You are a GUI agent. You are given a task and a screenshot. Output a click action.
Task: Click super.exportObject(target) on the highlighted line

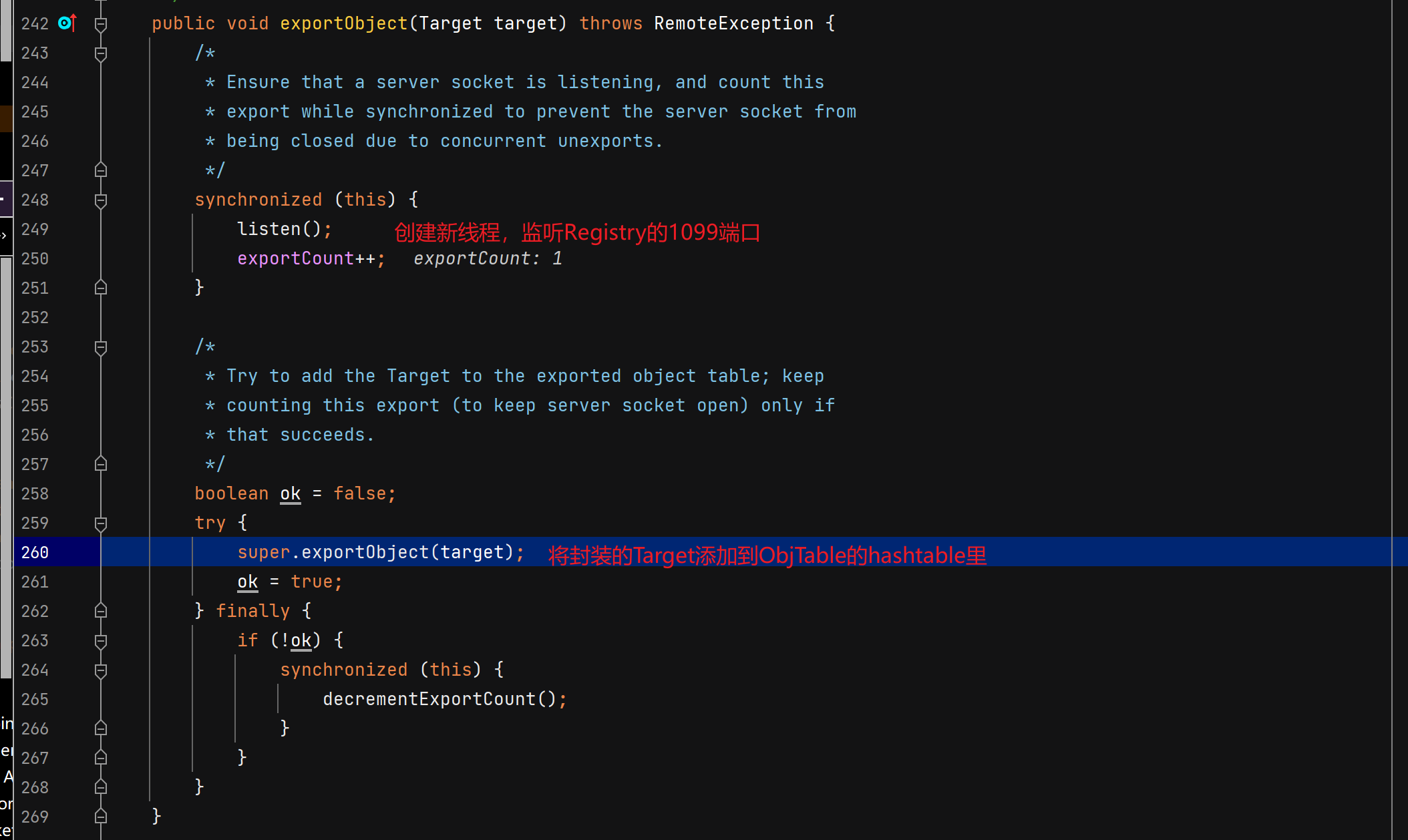point(379,552)
